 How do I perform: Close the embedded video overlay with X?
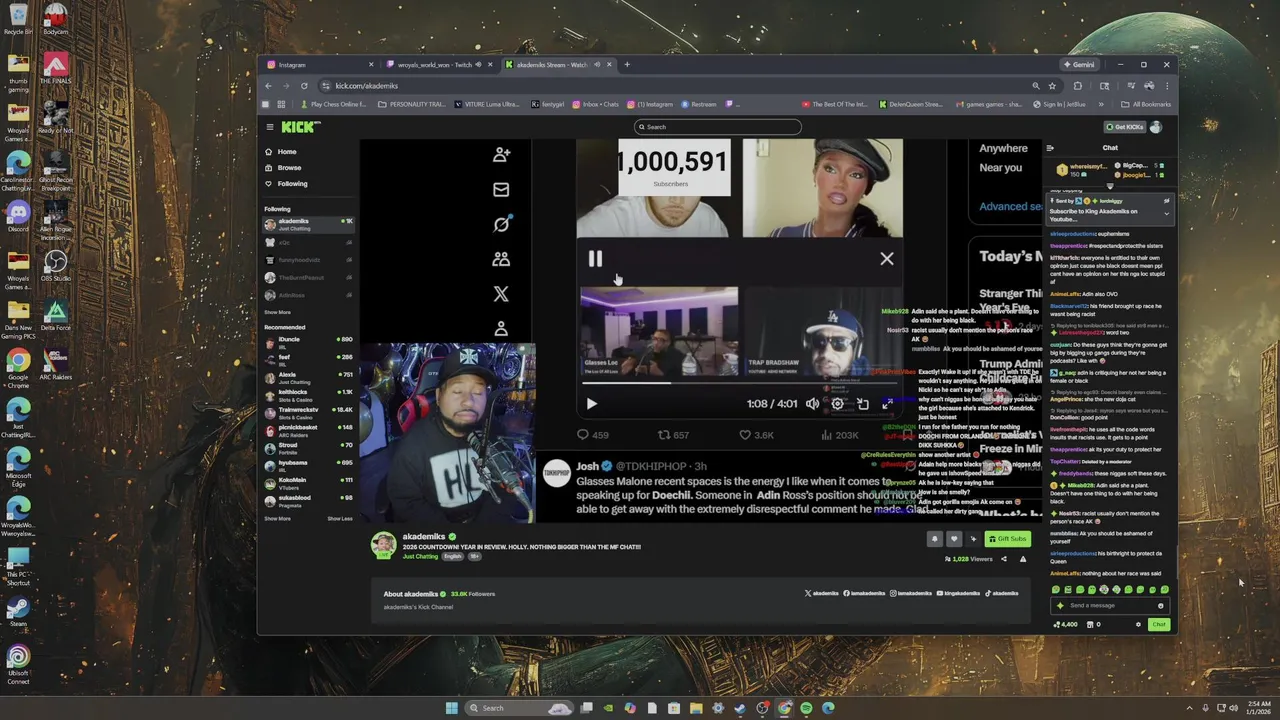tap(887, 259)
